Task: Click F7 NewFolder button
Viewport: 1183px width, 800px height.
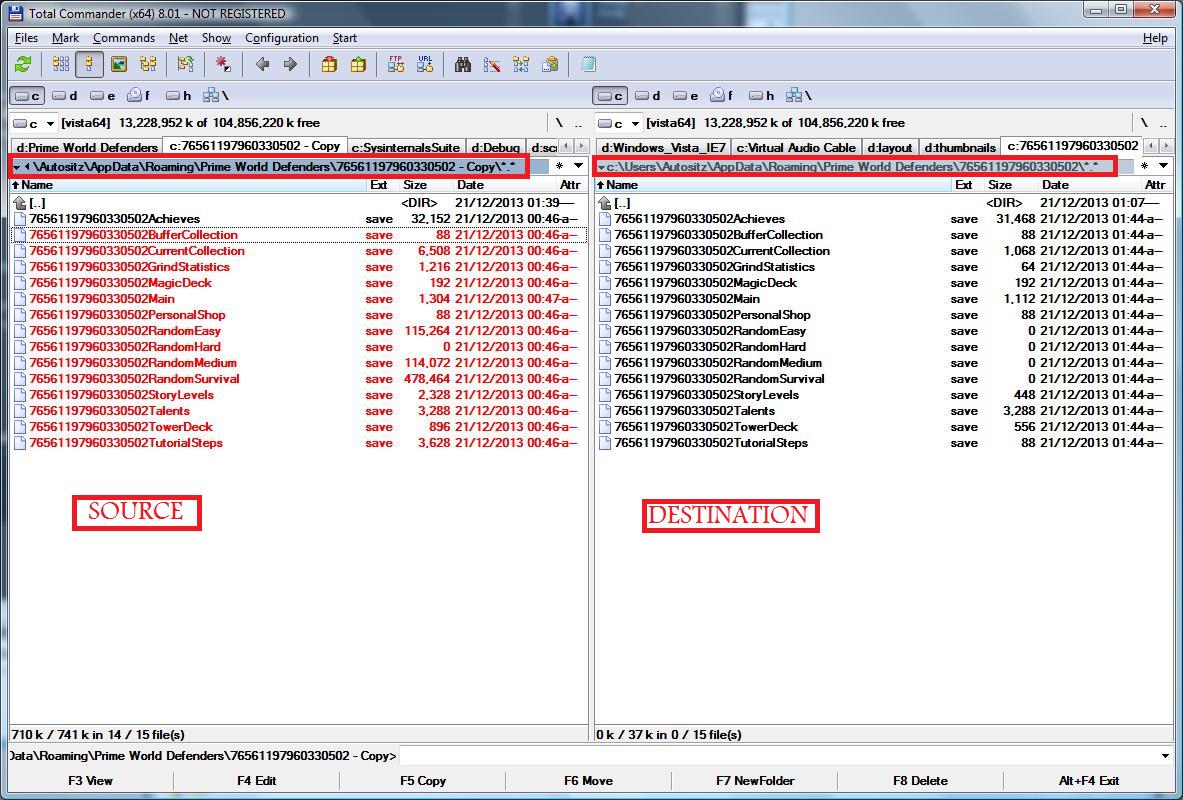Action: 755,781
